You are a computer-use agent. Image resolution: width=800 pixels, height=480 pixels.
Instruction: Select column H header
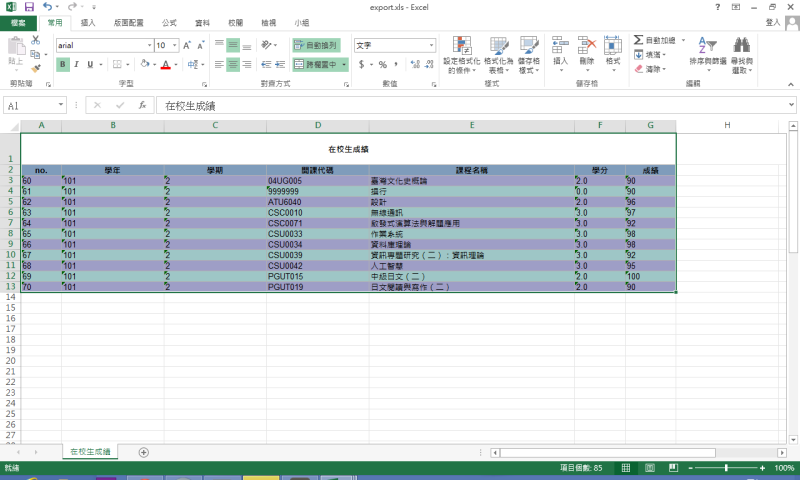727,125
